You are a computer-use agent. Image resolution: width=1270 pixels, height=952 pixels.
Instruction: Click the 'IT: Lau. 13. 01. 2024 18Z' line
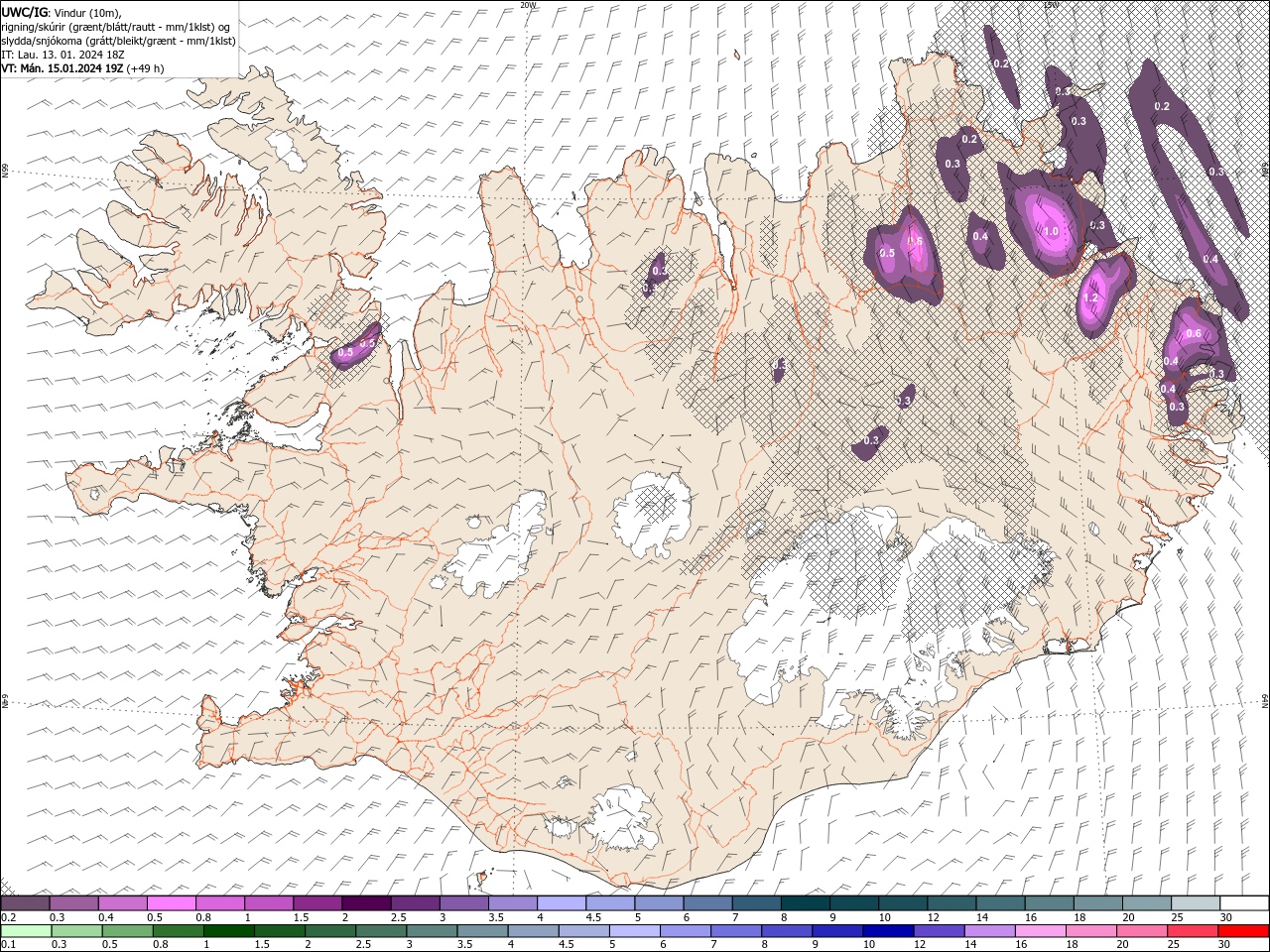63,55
